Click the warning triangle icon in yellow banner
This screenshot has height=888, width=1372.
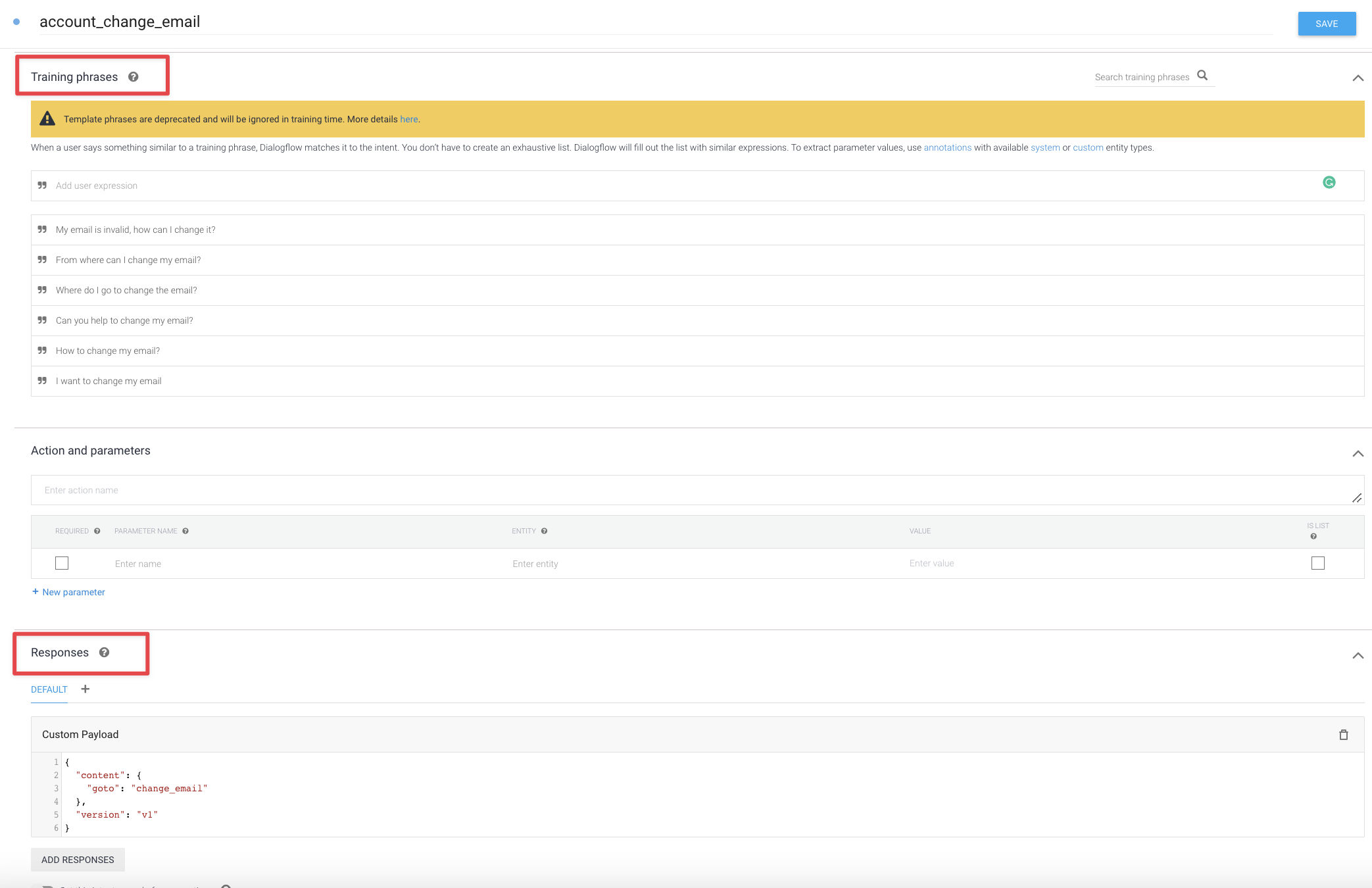[x=47, y=118]
